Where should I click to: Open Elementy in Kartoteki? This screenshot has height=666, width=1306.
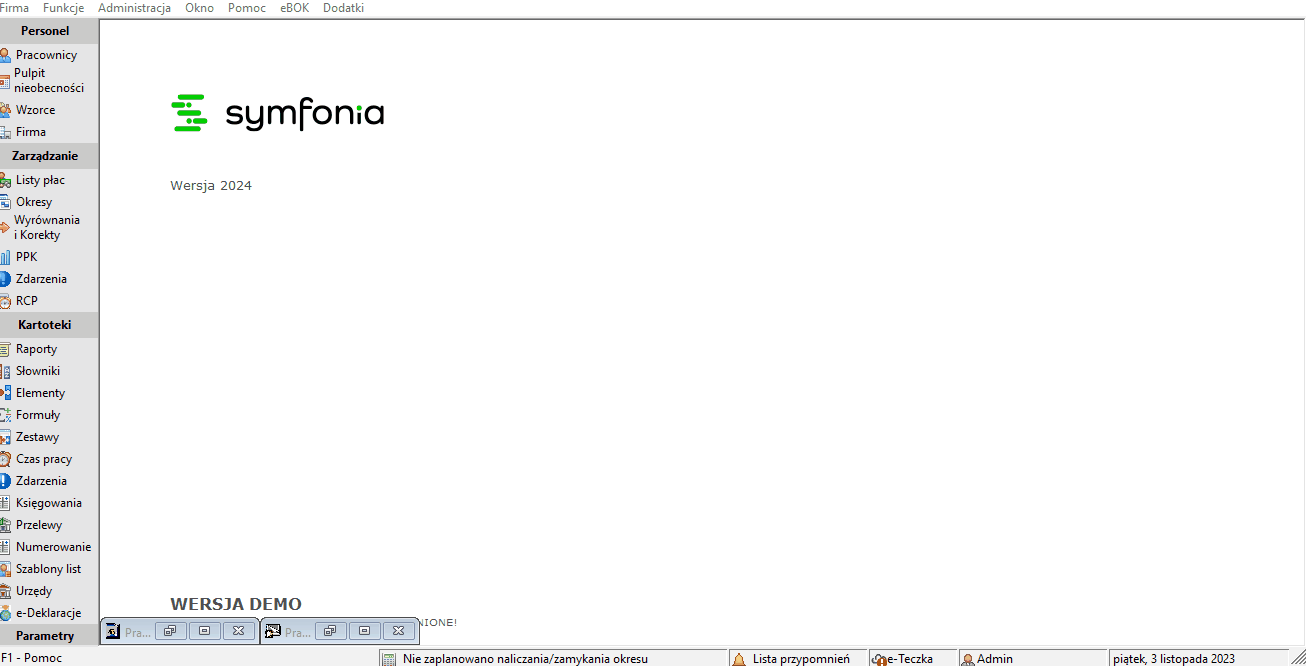point(40,393)
